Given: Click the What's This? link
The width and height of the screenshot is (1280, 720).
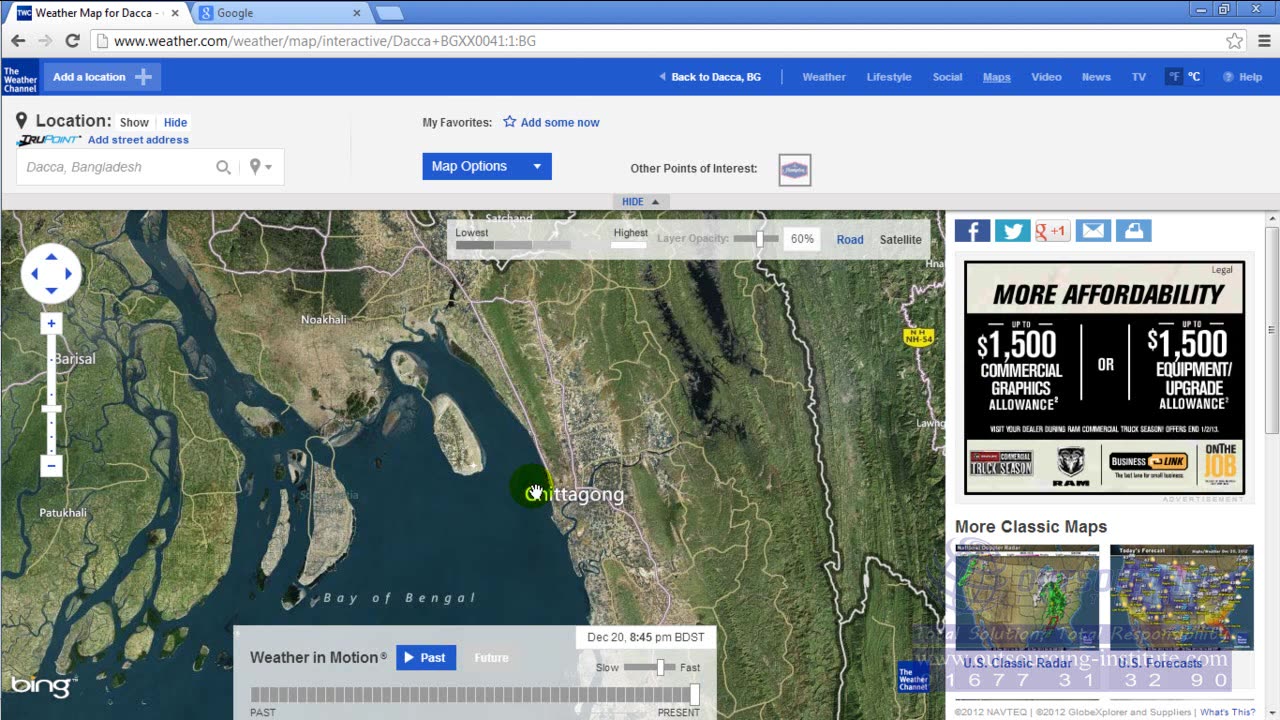Looking at the screenshot, I should click(1227, 712).
